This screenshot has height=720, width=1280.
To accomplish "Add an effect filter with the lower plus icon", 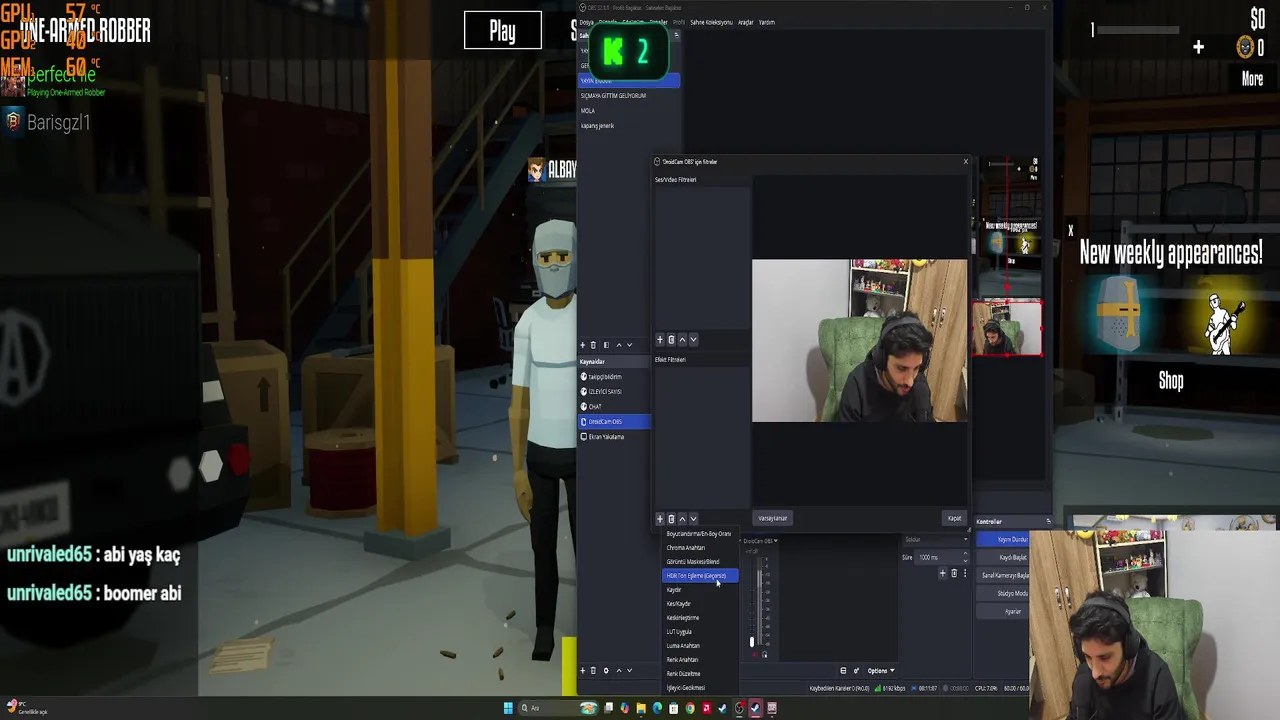I will click(x=660, y=519).
